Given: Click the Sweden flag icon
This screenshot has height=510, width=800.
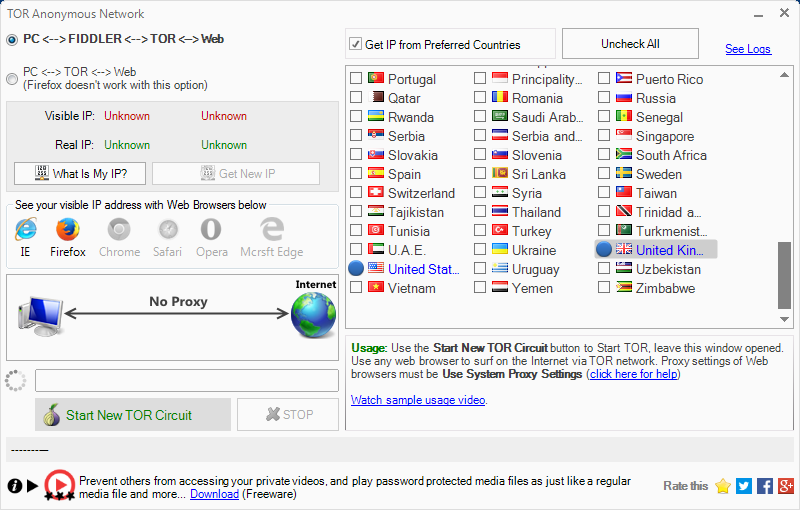Looking at the screenshot, I should coord(624,173).
